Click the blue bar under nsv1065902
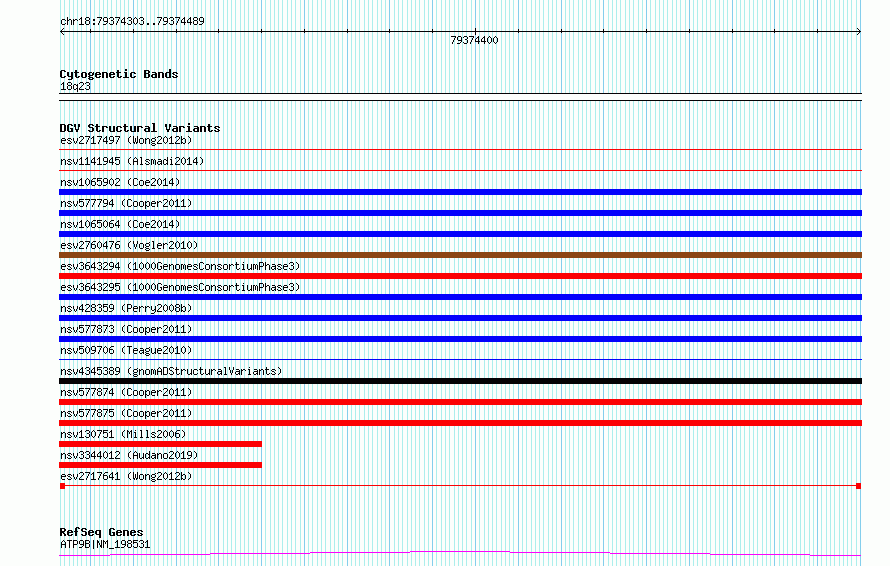This screenshot has width=890, height=566. [460, 192]
